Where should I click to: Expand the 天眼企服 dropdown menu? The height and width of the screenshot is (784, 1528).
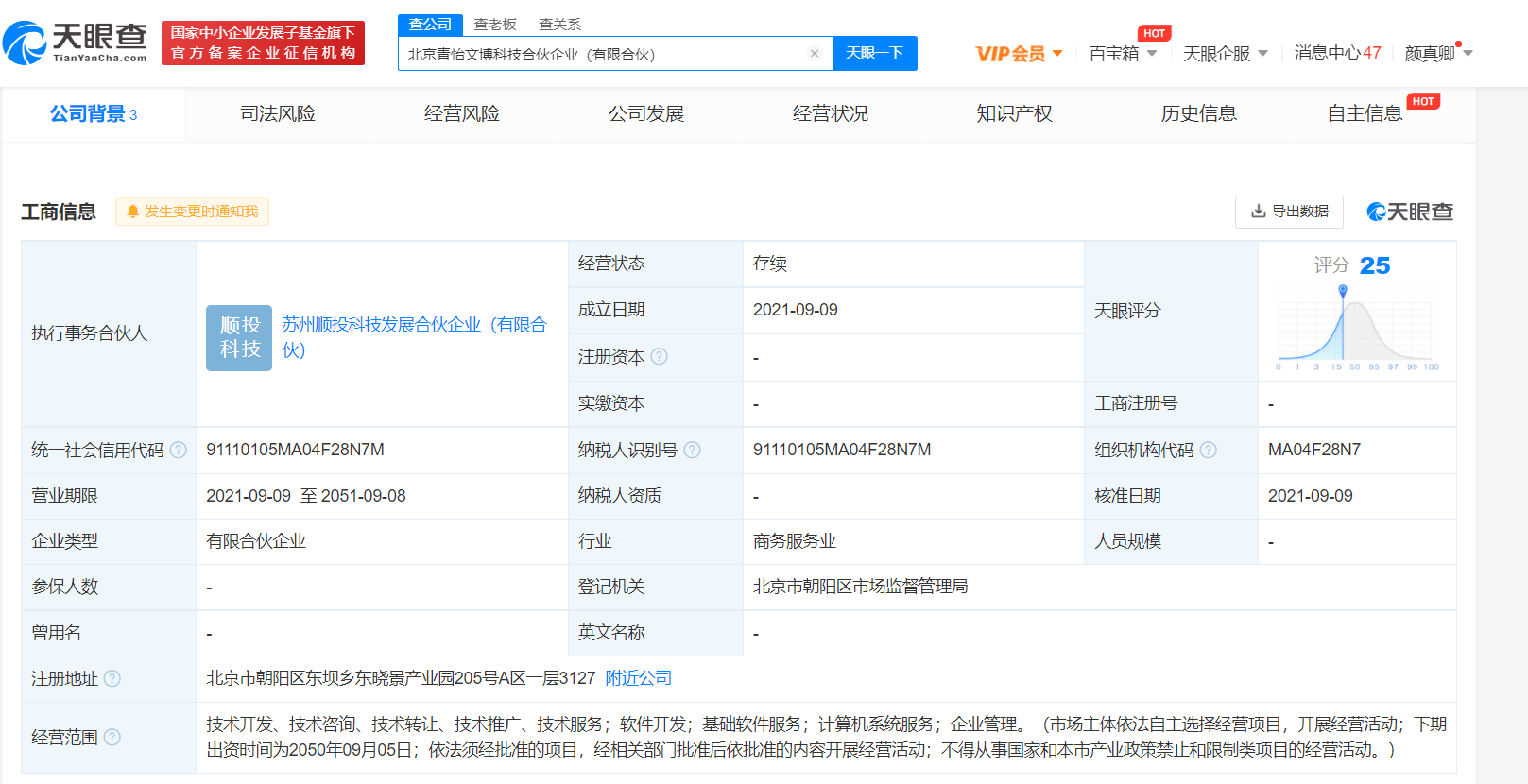click(x=1225, y=54)
